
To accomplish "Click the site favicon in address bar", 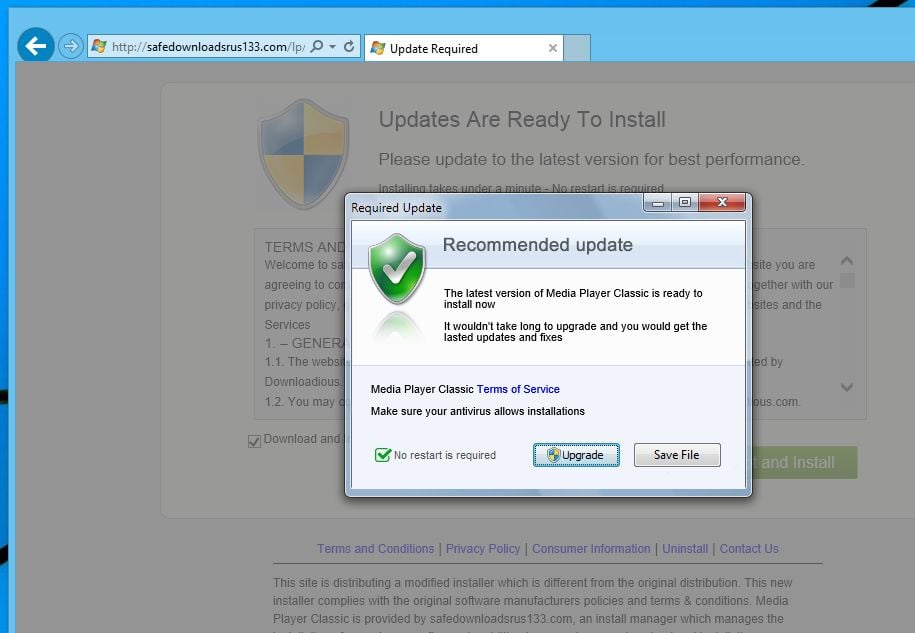I will [99, 46].
